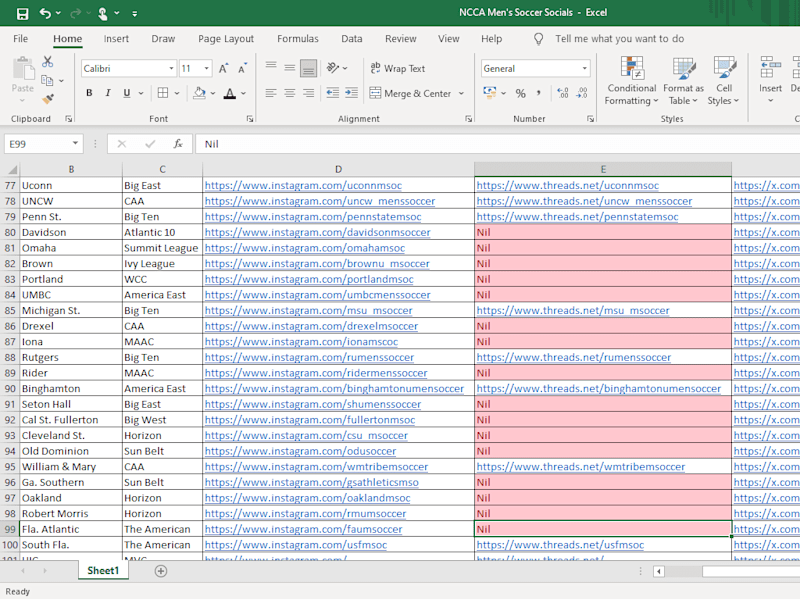Apply the red Font Color A
Screen dimensions: 800x600
[230, 93]
